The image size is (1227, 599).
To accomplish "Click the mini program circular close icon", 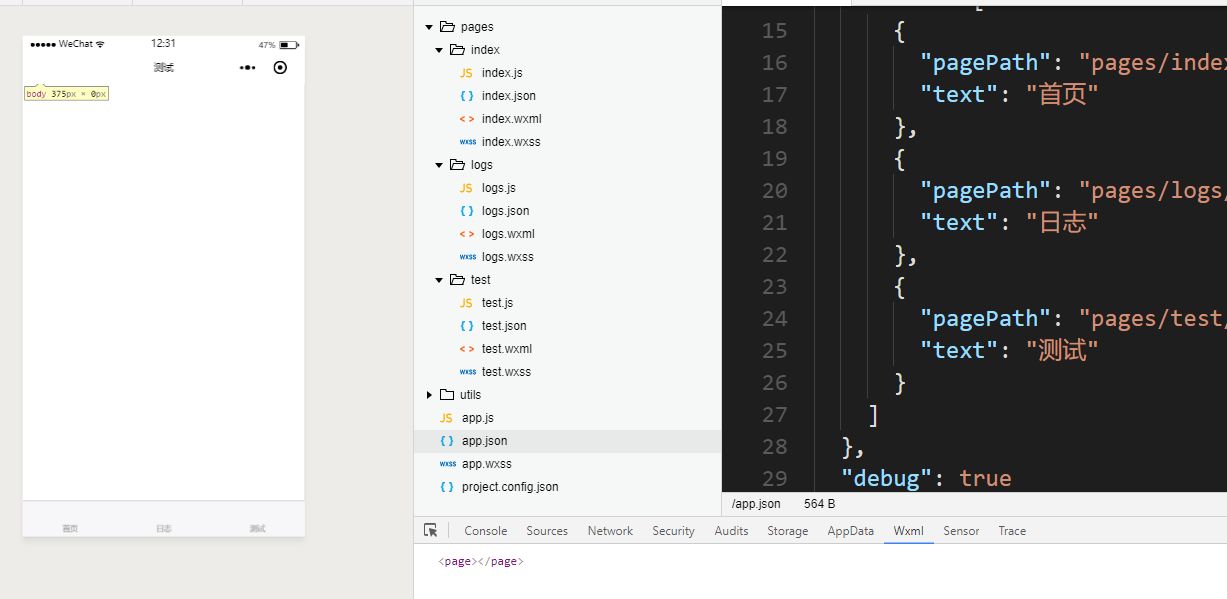I will click(x=280, y=67).
